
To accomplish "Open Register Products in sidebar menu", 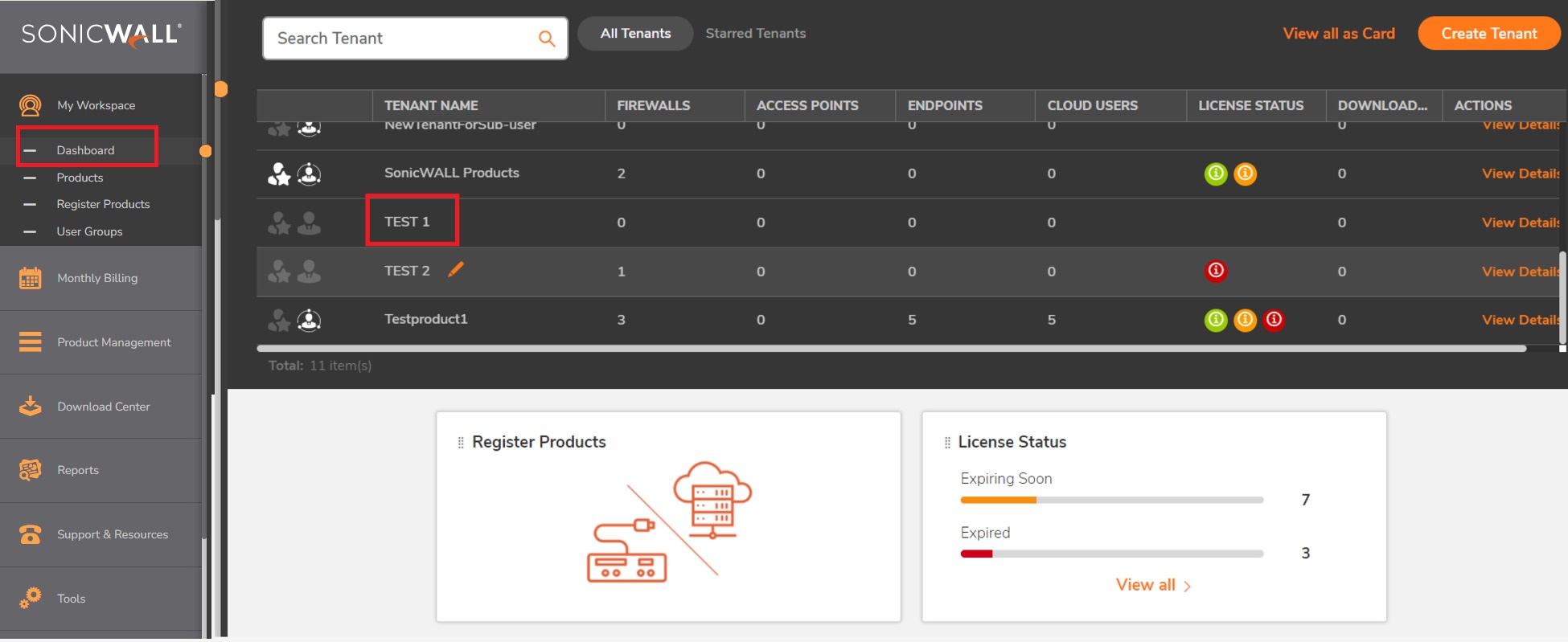I will click(x=103, y=204).
